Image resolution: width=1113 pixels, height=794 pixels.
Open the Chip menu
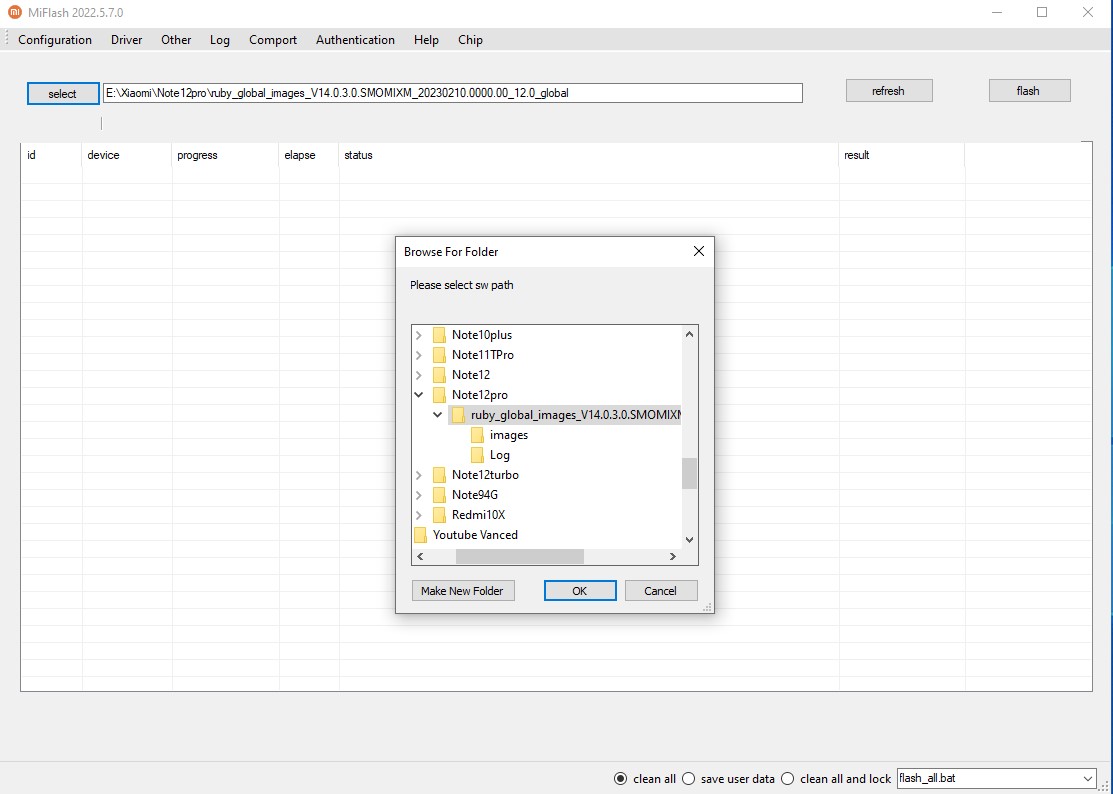470,40
